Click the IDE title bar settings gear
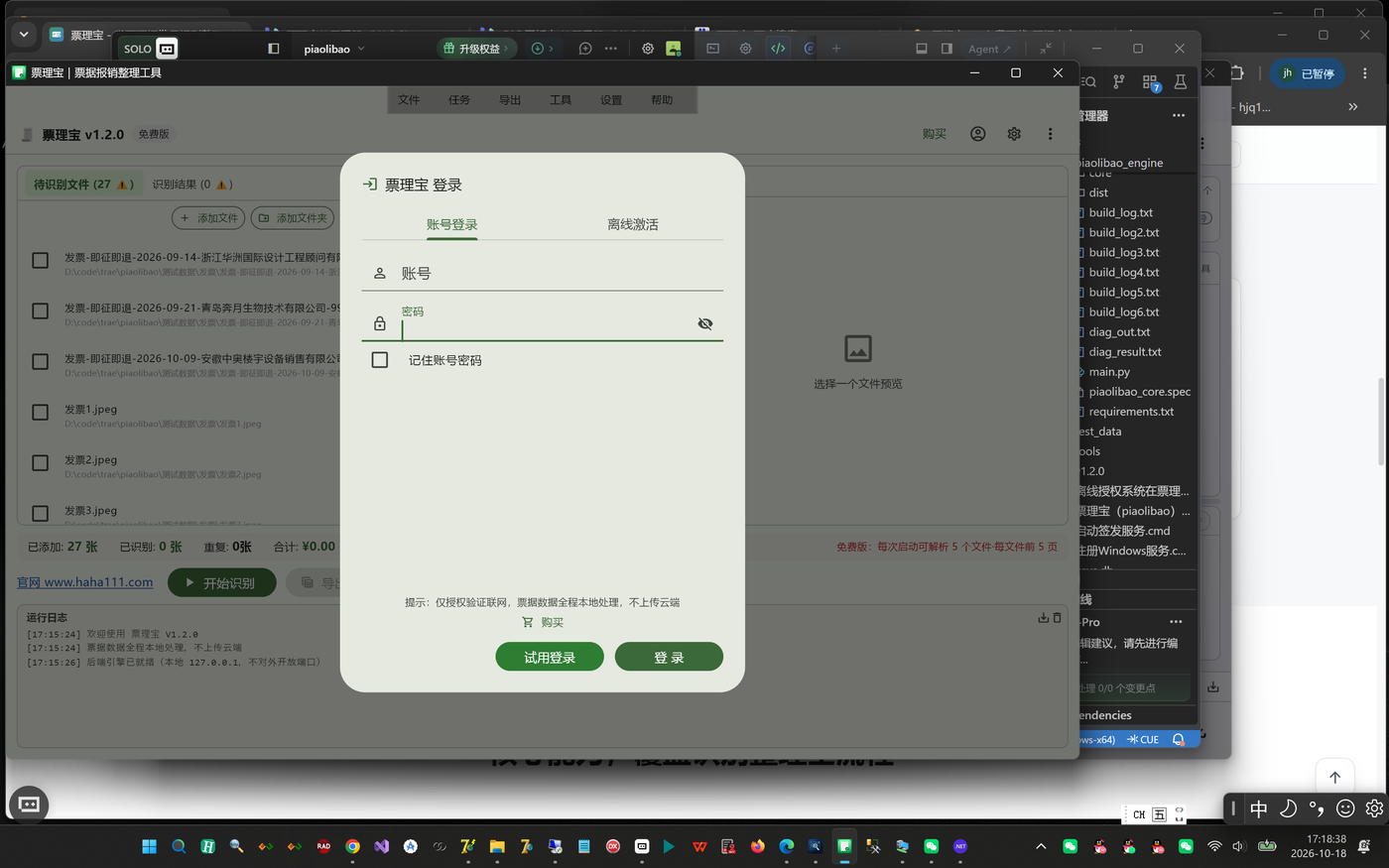 click(x=648, y=49)
